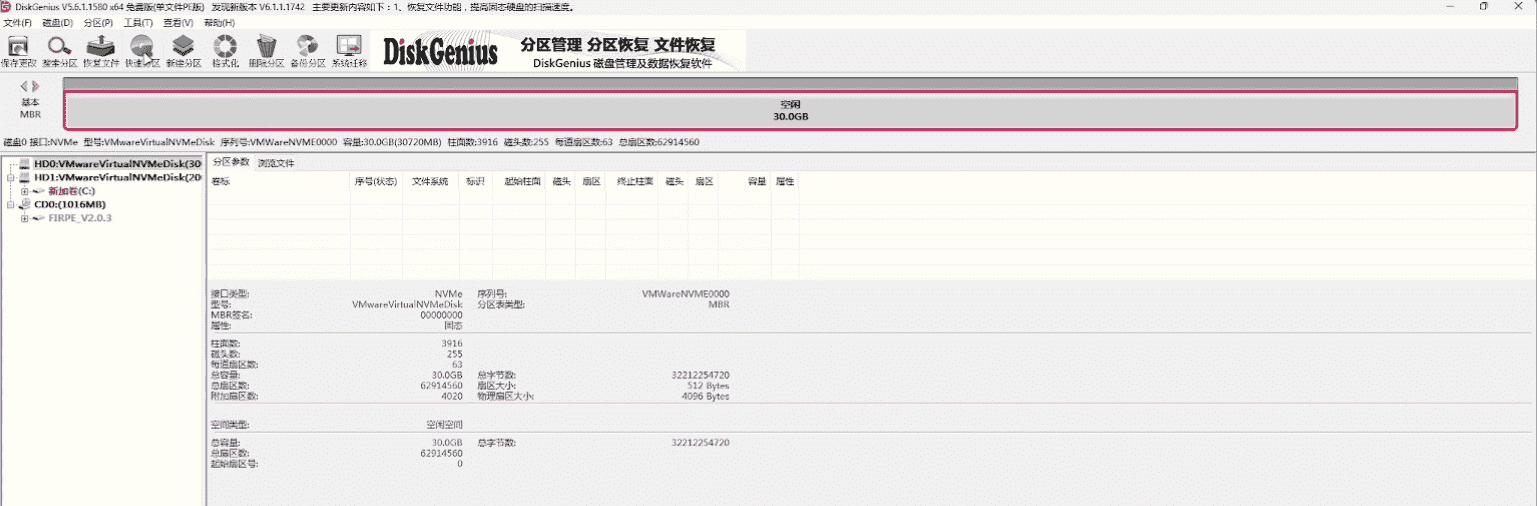The height and width of the screenshot is (506, 1537).
Task: Go to previous disk with left arrow
Action: click(24, 86)
